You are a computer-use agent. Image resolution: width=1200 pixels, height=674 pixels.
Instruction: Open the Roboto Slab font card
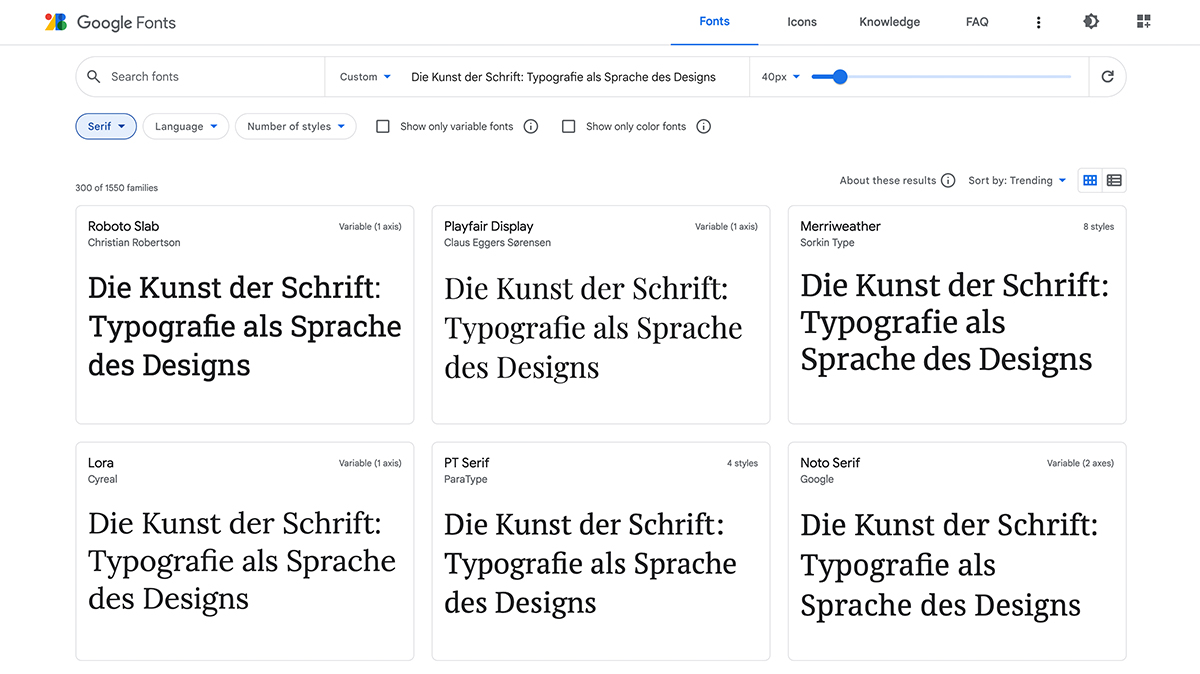pos(245,315)
